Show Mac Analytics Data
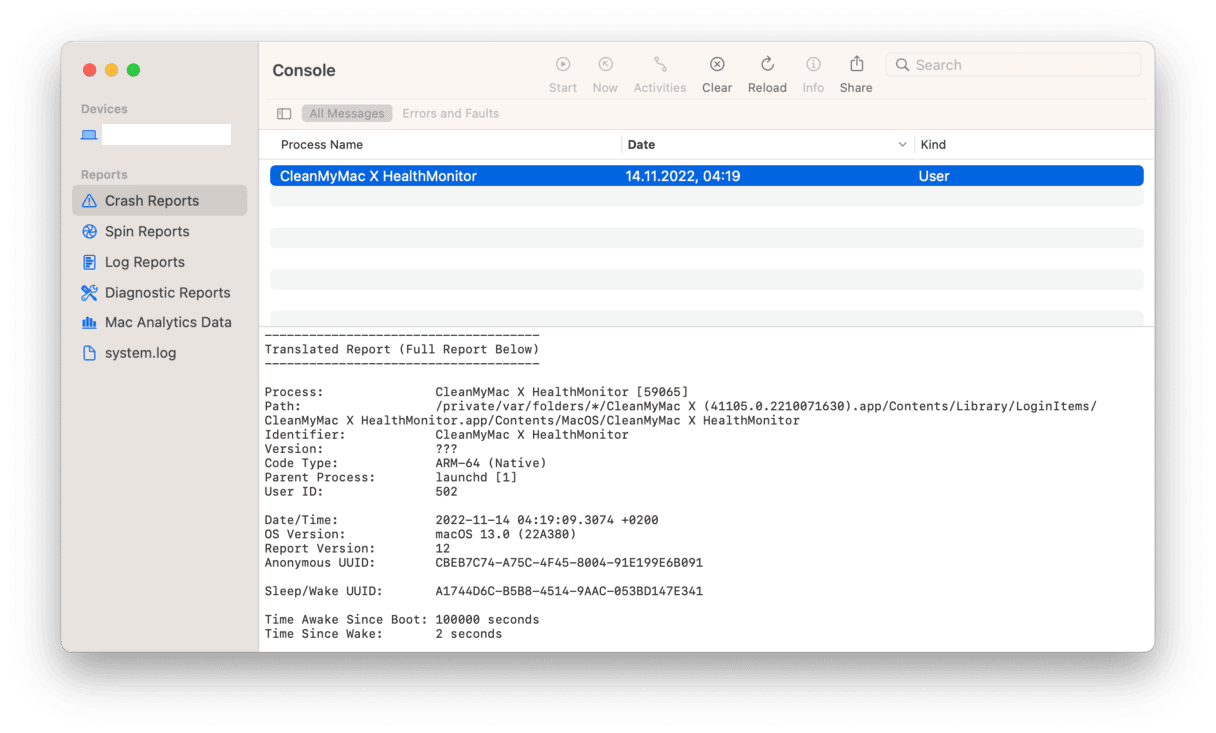1216x733 pixels. click(168, 323)
